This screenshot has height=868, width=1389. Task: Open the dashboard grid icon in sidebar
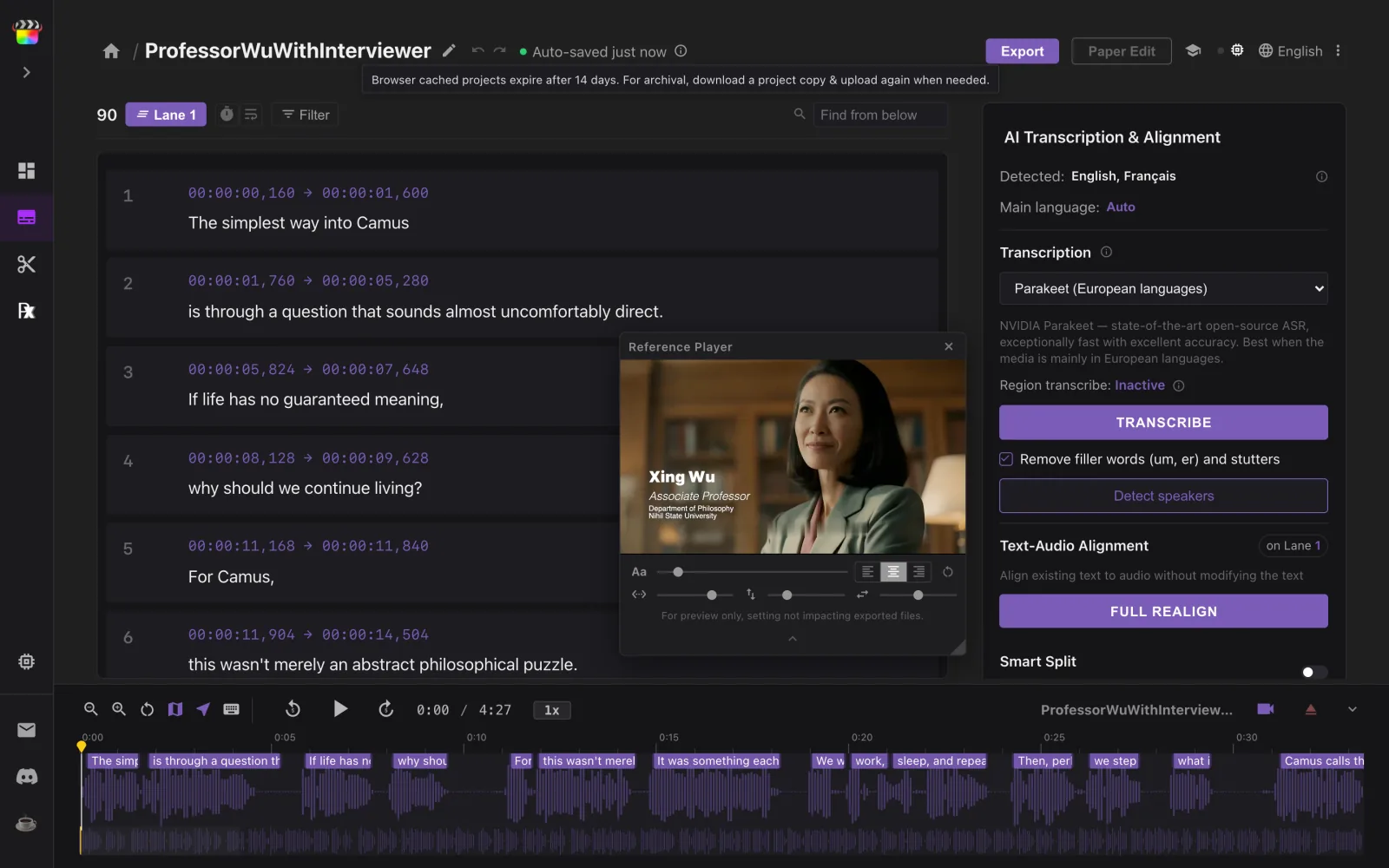pyautogui.click(x=26, y=170)
